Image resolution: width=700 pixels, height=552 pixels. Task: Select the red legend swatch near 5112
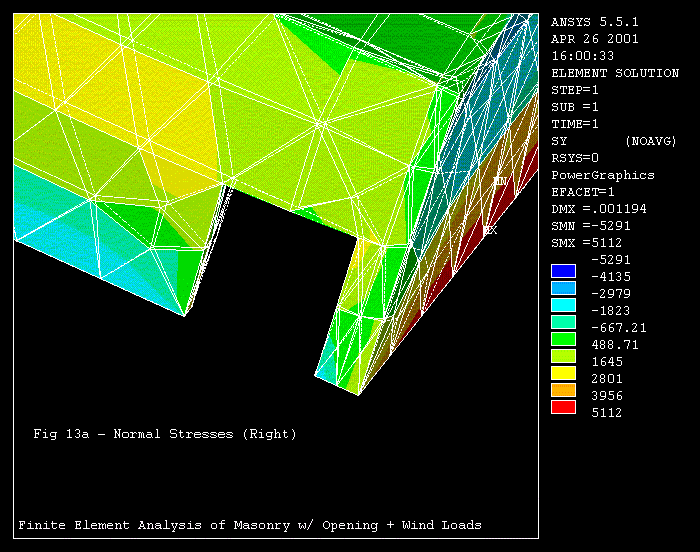pos(564,406)
